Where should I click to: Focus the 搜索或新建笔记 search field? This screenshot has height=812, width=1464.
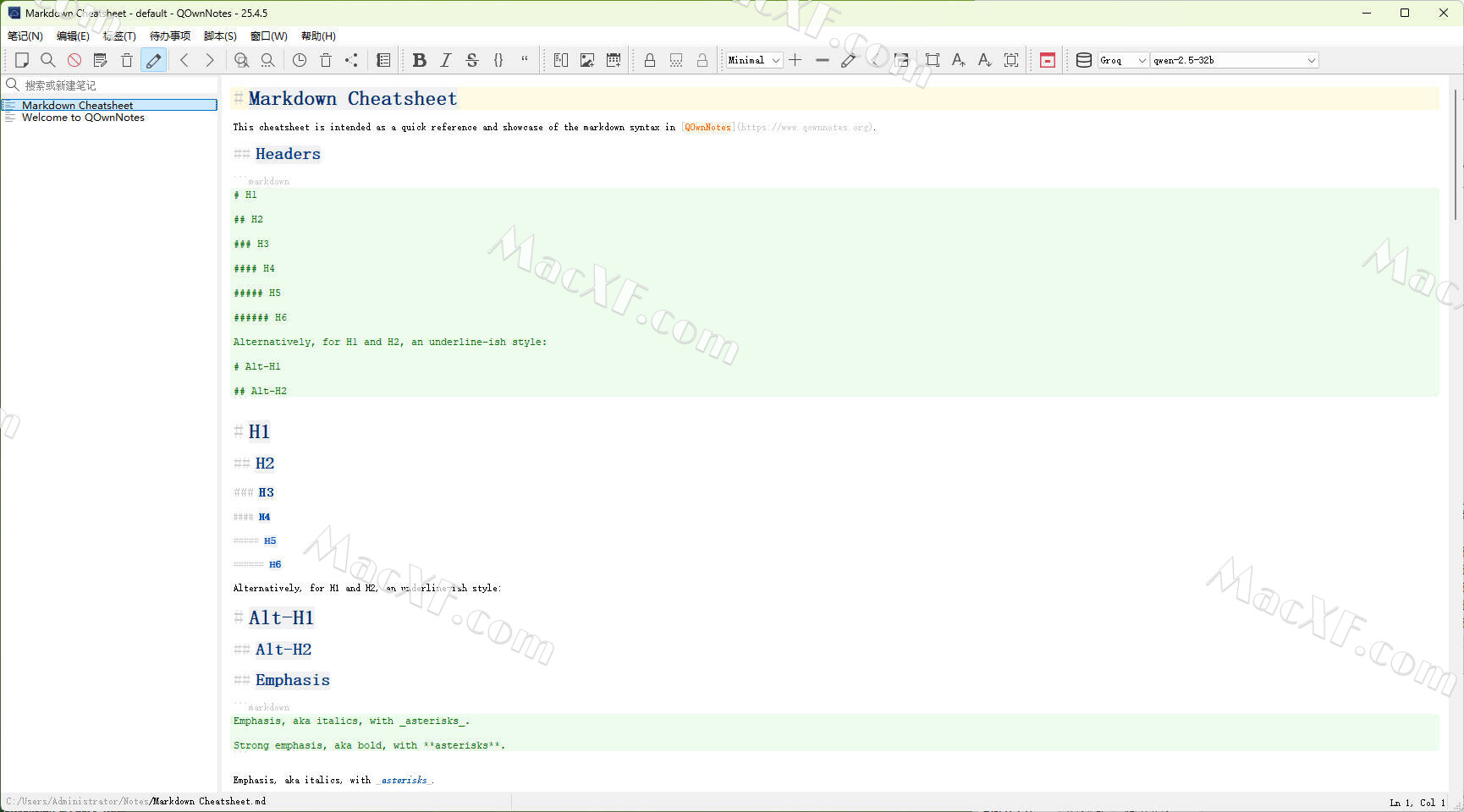pyautogui.click(x=111, y=85)
